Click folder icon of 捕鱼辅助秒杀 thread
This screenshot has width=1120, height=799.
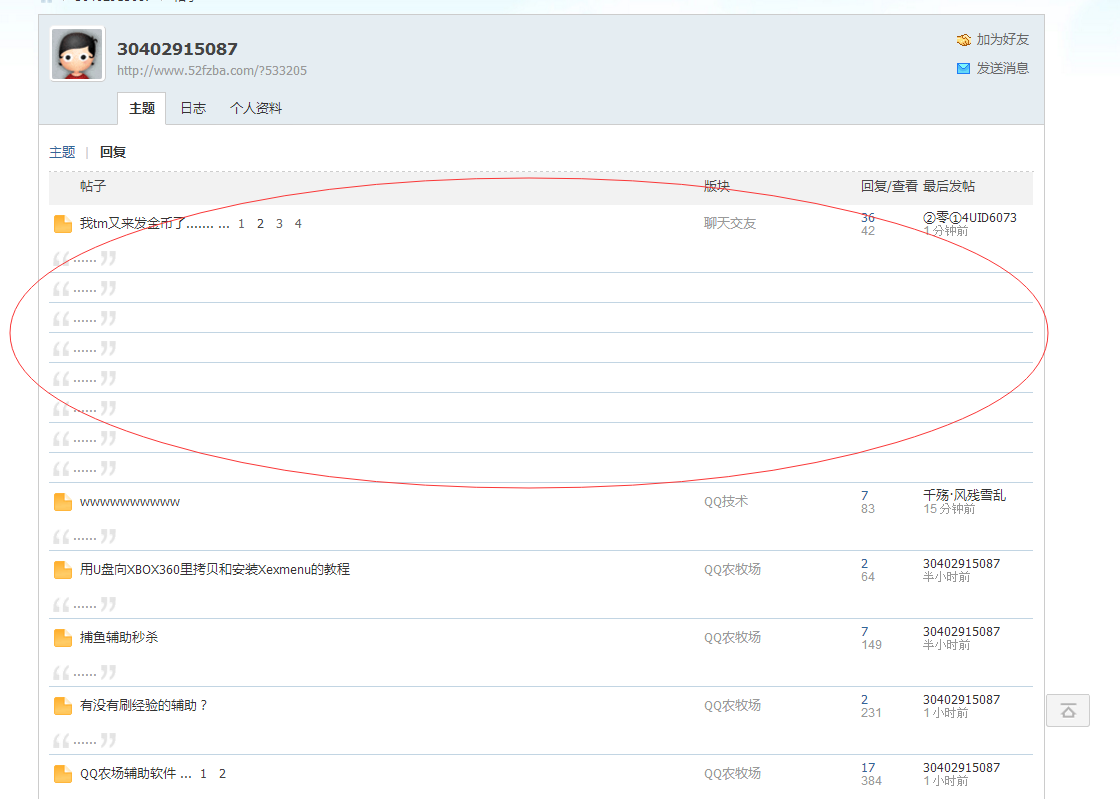63,638
